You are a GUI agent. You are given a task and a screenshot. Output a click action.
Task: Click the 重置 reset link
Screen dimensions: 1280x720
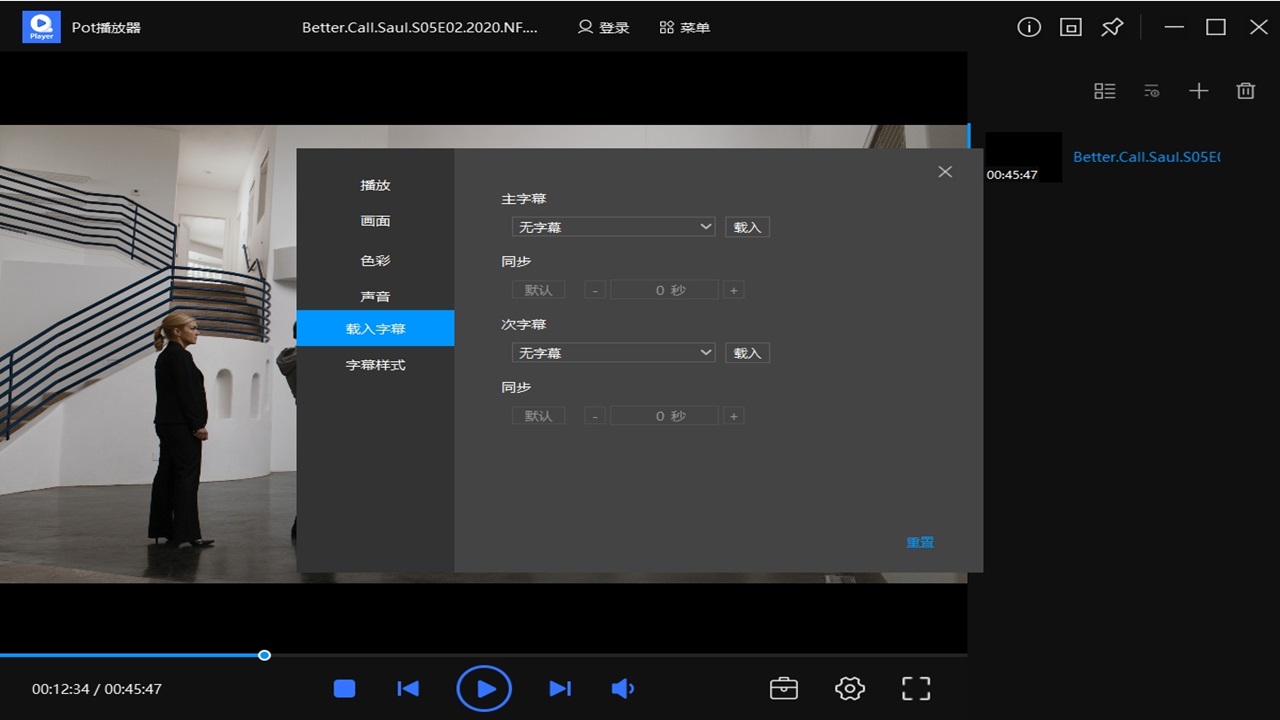coord(918,541)
